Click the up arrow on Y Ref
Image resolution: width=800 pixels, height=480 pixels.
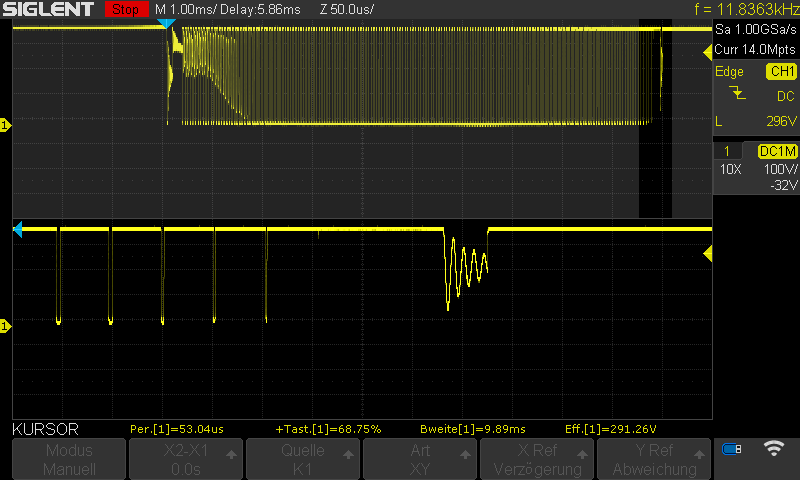[x=699, y=454]
